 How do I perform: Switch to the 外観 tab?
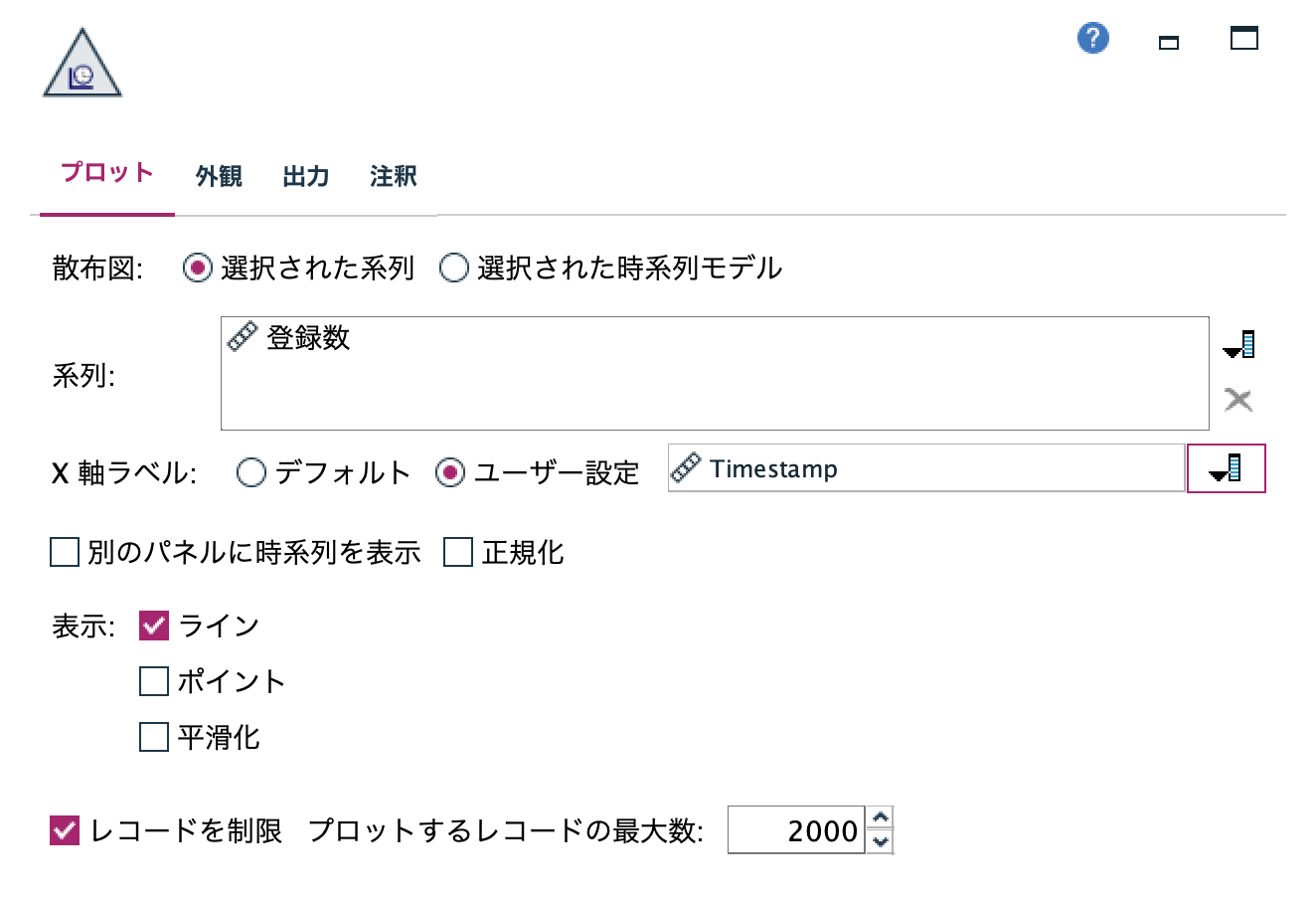219,176
